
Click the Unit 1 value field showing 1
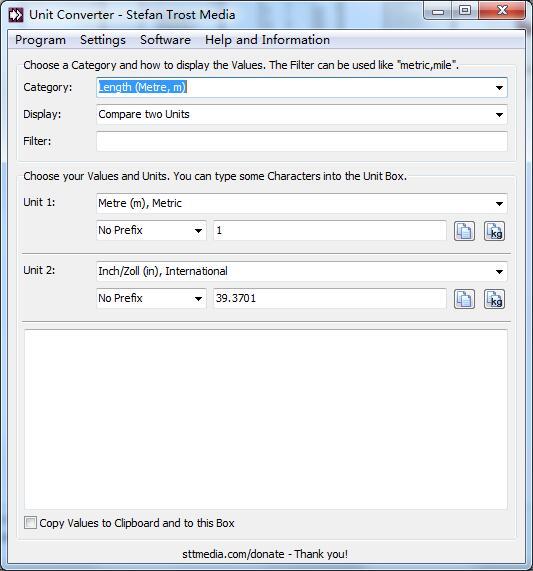(x=330, y=231)
